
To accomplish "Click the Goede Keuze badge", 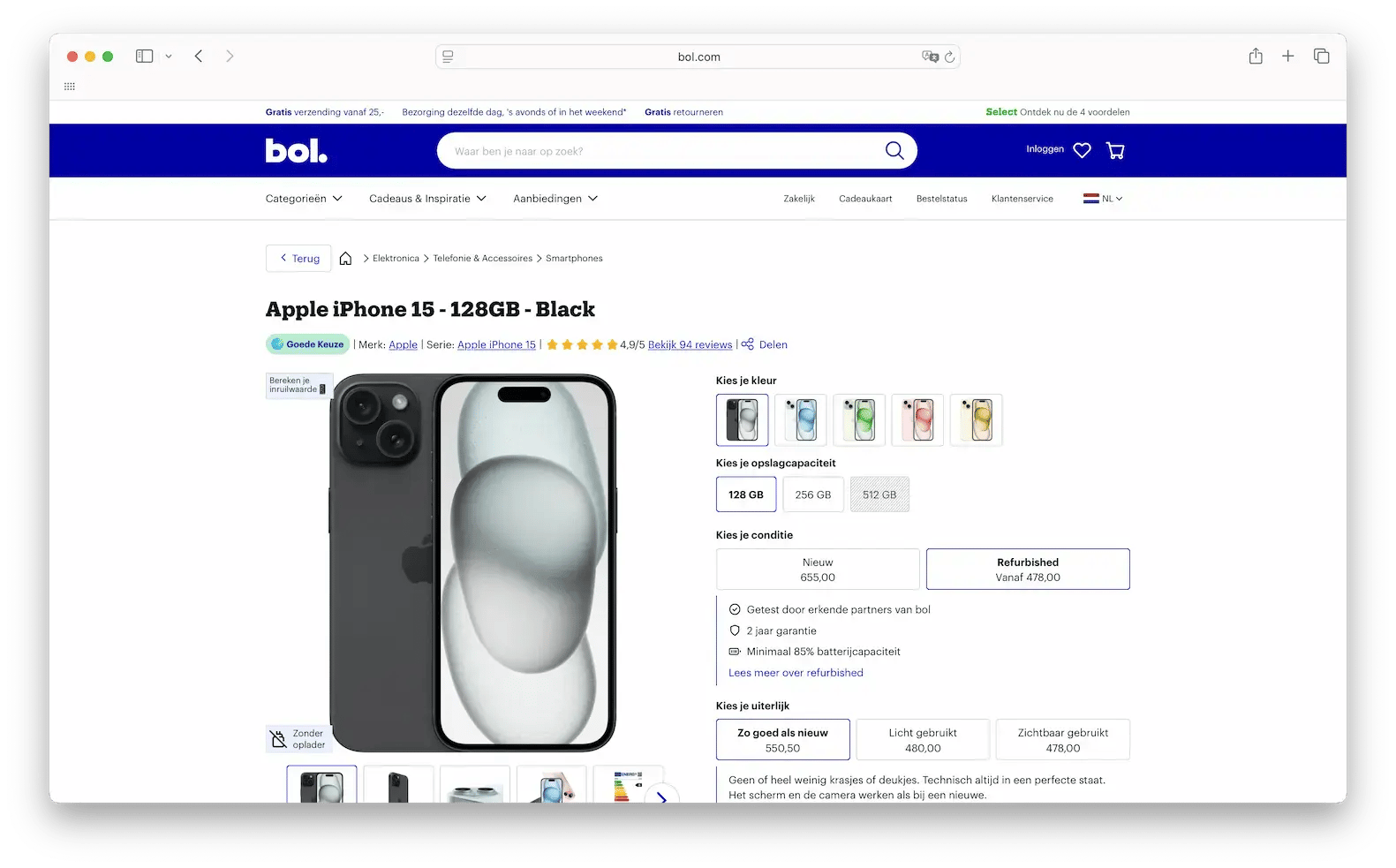I will pyautogui.click(x=308, y=344).
